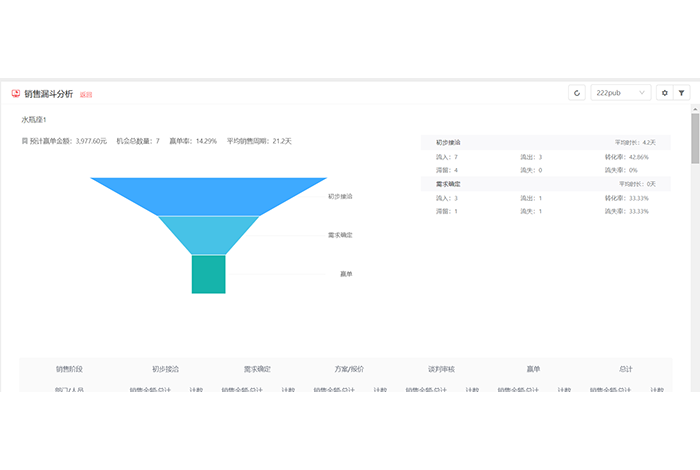Click the 初步接洽 table column header

point(165,369)
